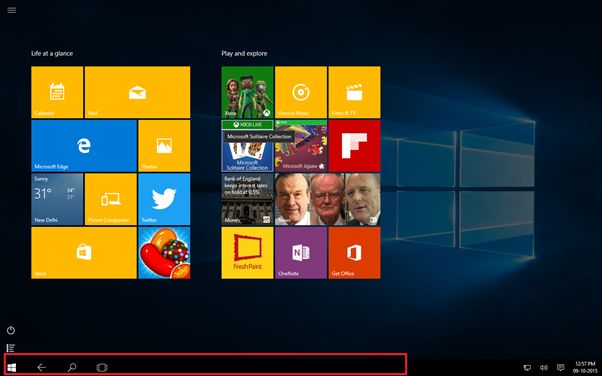Open the New Delhi weather tile
Screen dimensions: 602x376
[57, 199]
